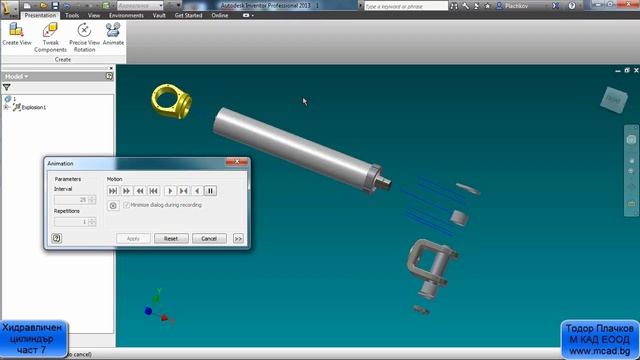This screenshot has width=640, height=360.
Task: Minimize the document window in viewport
Action: point(618,71)
